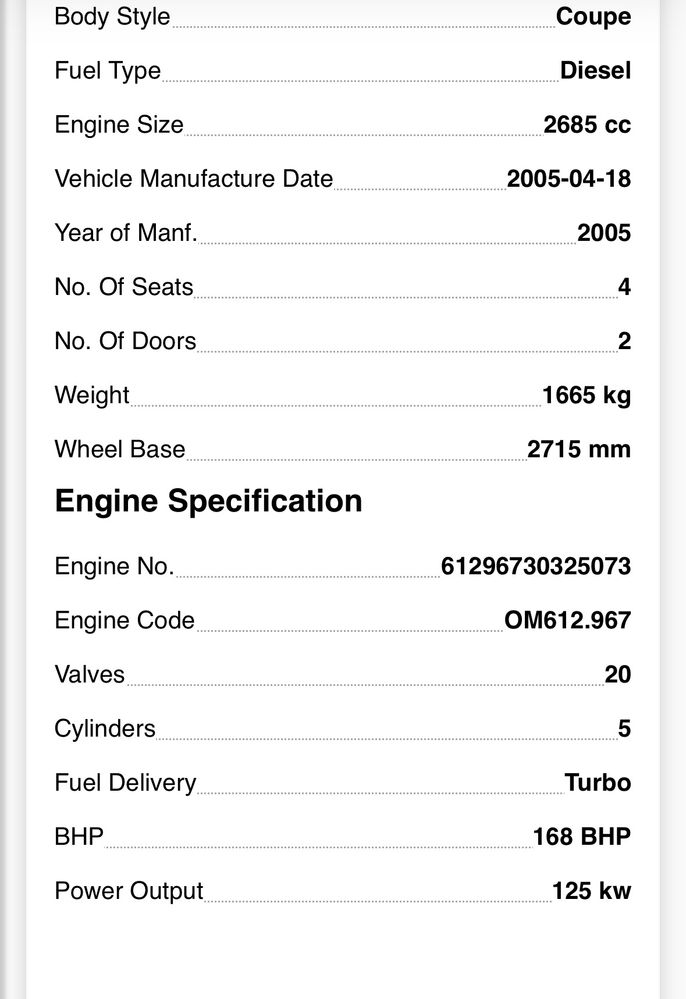Select the 168 BHP value
Viewport: 686px width, 999px height.
582,837
